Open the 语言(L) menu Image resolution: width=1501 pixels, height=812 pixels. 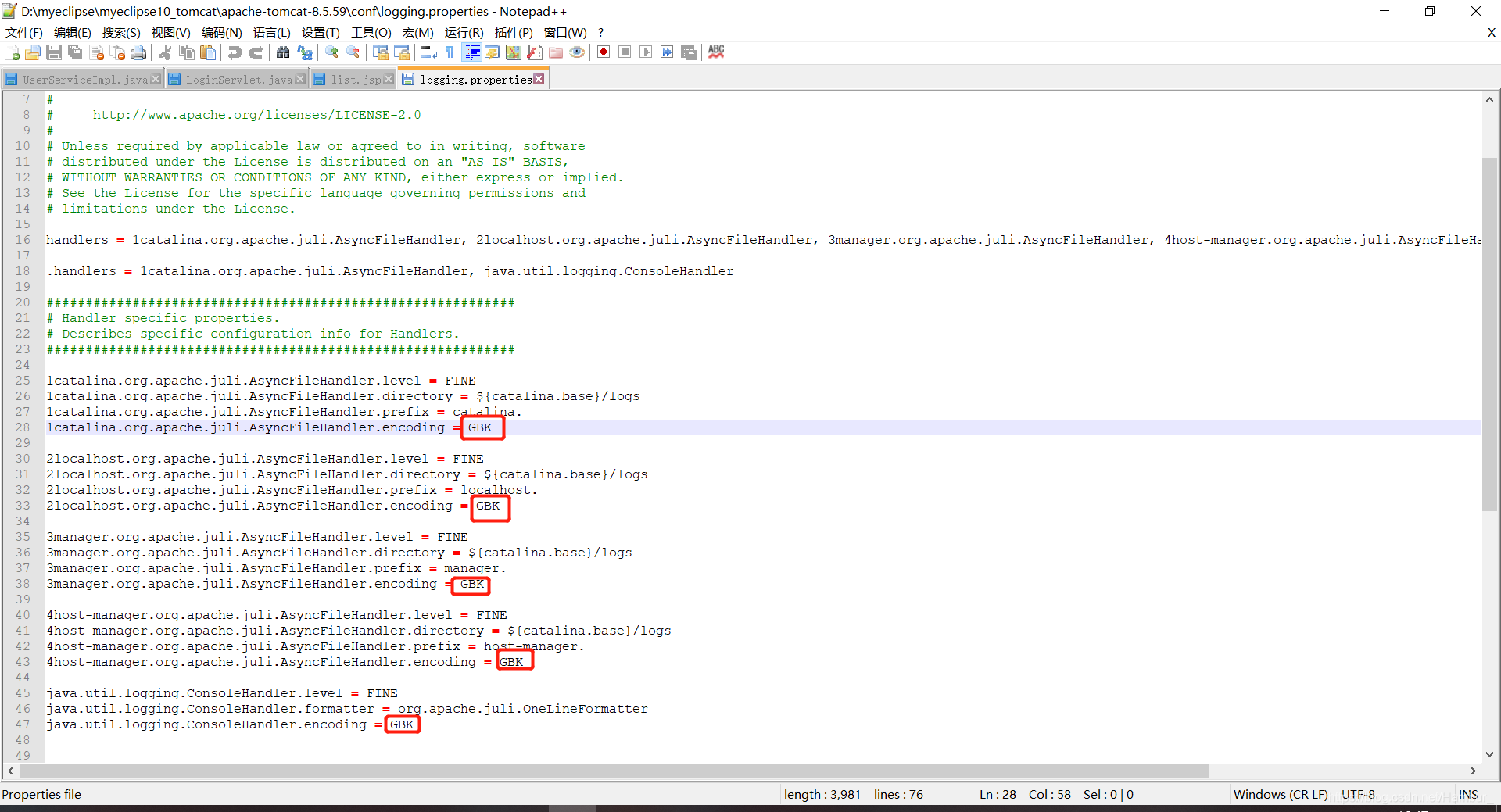(x=272, y=33)
